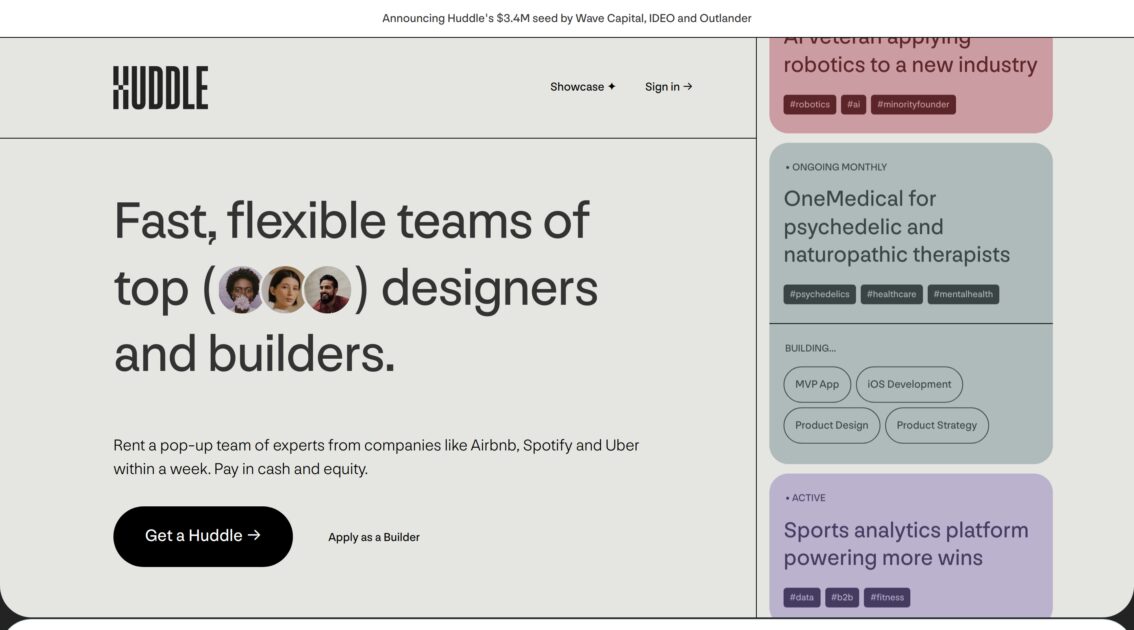Click the sparkle icon next to Showcase
This screenshot has height=630, width=1134.
611,86
